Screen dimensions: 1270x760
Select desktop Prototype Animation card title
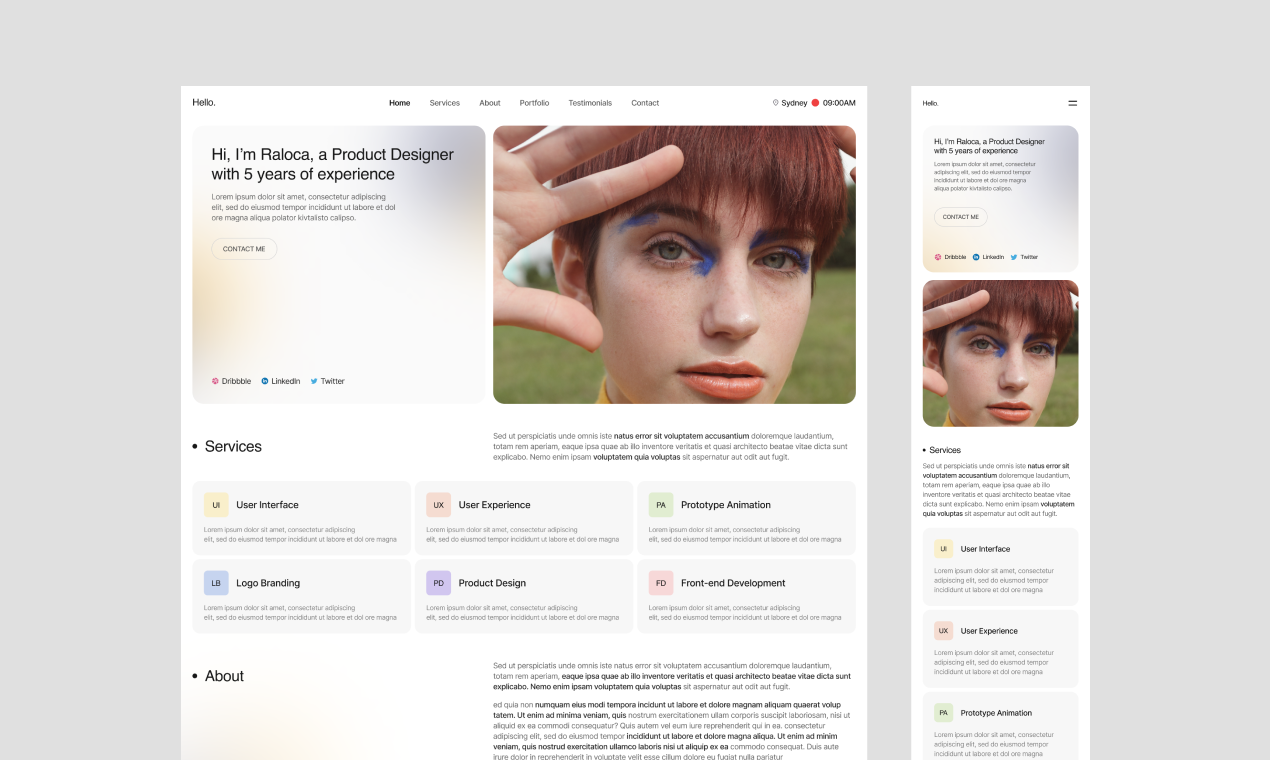(726, 505)
